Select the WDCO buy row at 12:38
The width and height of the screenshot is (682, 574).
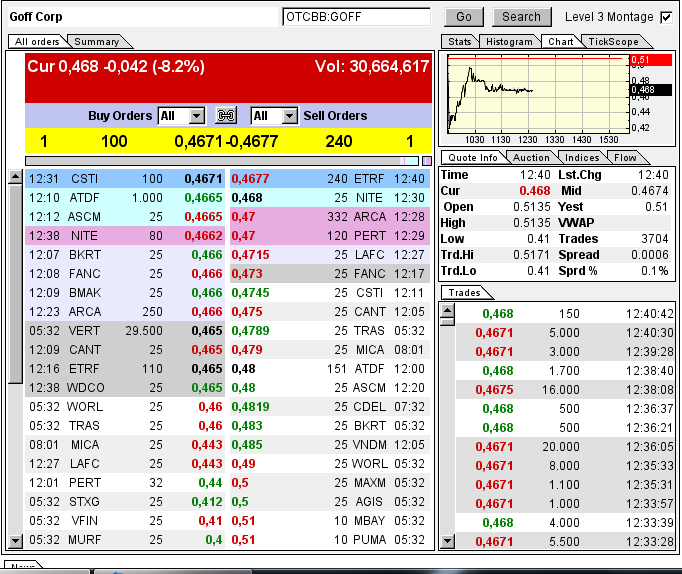(125, 388)
